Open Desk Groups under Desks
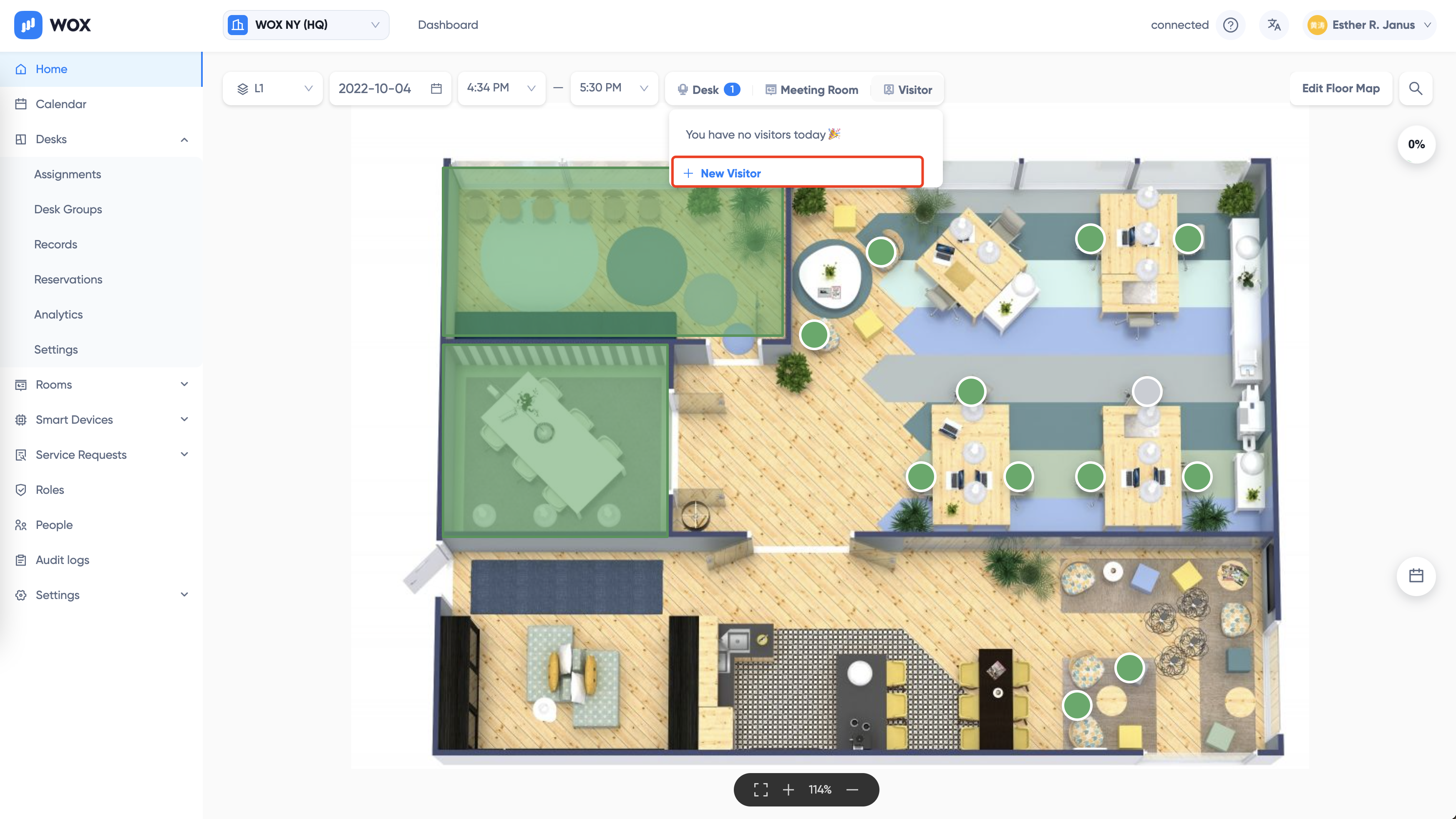Screen dimensions: 1456x819 coord(68,209)
